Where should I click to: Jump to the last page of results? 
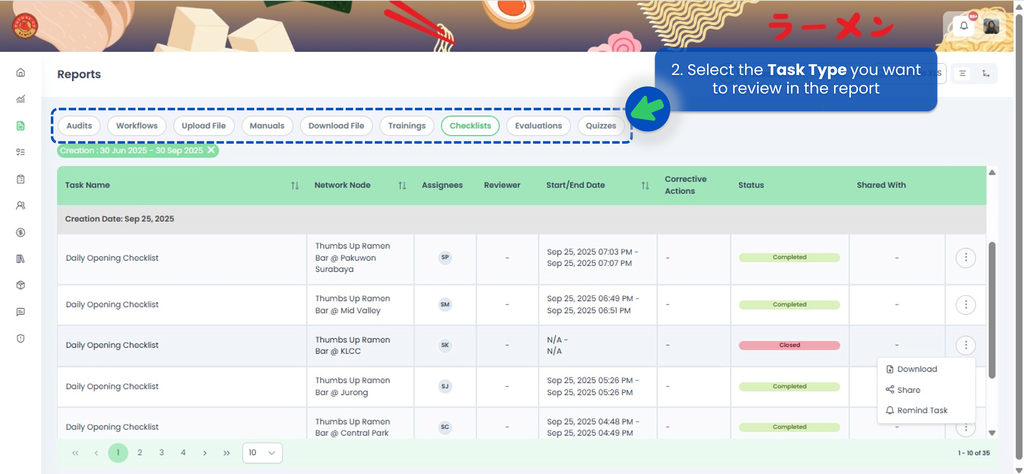coord(227,453)
